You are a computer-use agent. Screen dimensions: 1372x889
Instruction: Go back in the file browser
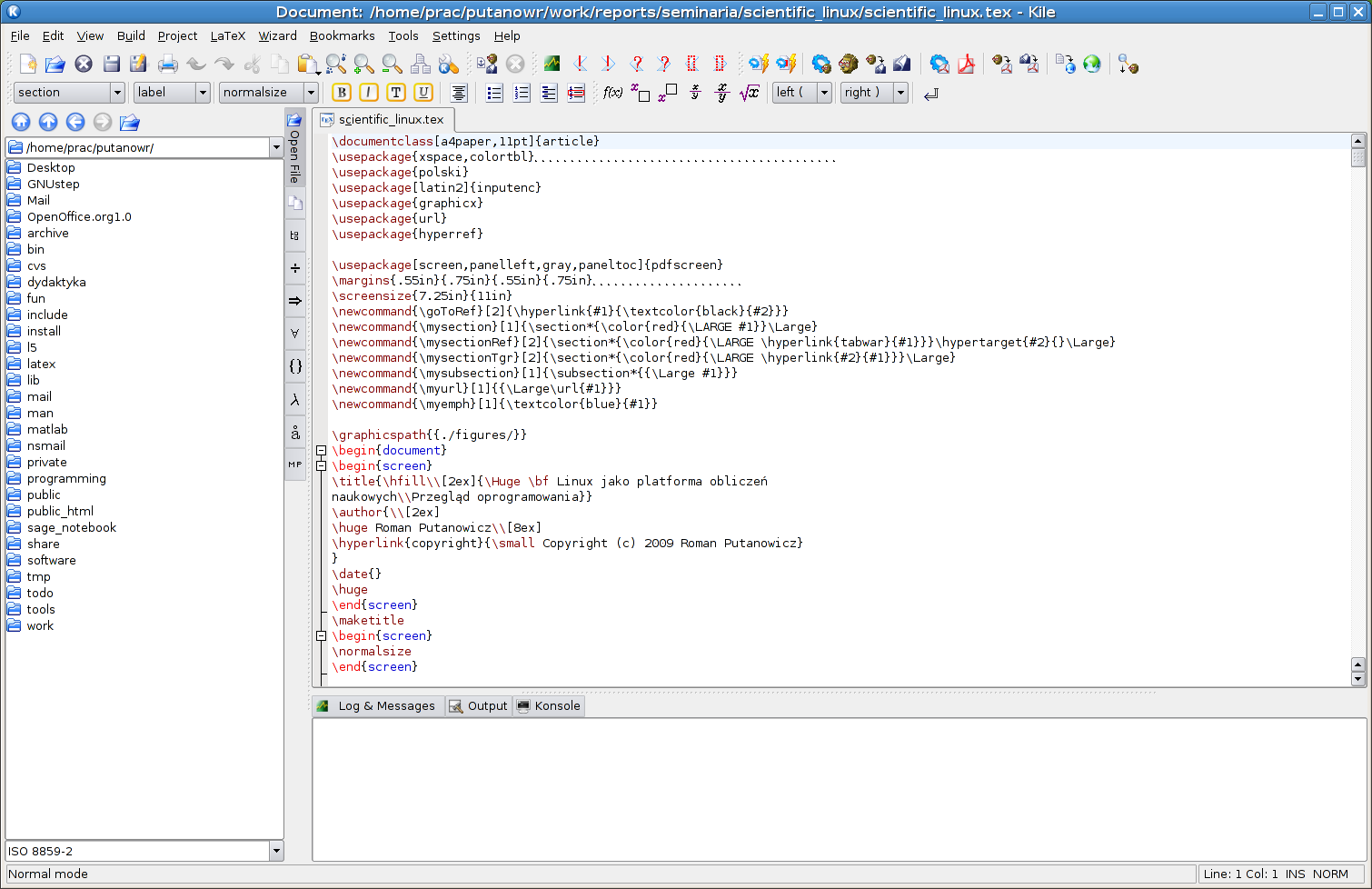(75, 122)
